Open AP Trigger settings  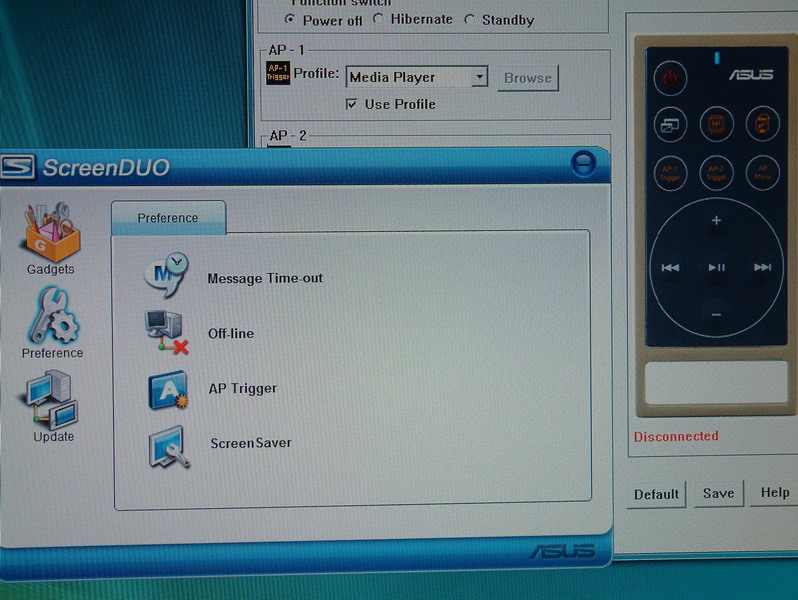pyautogui.click(x=243, y=388)
